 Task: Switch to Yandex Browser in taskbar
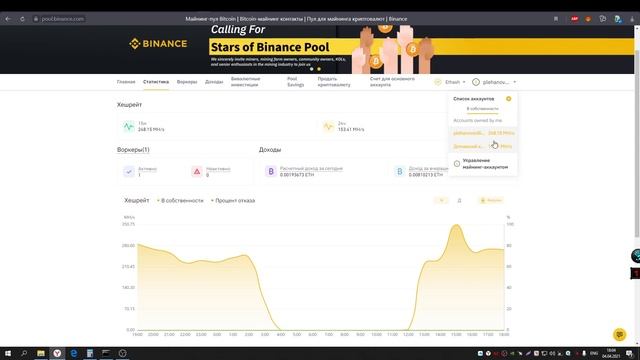coord(57,353)
